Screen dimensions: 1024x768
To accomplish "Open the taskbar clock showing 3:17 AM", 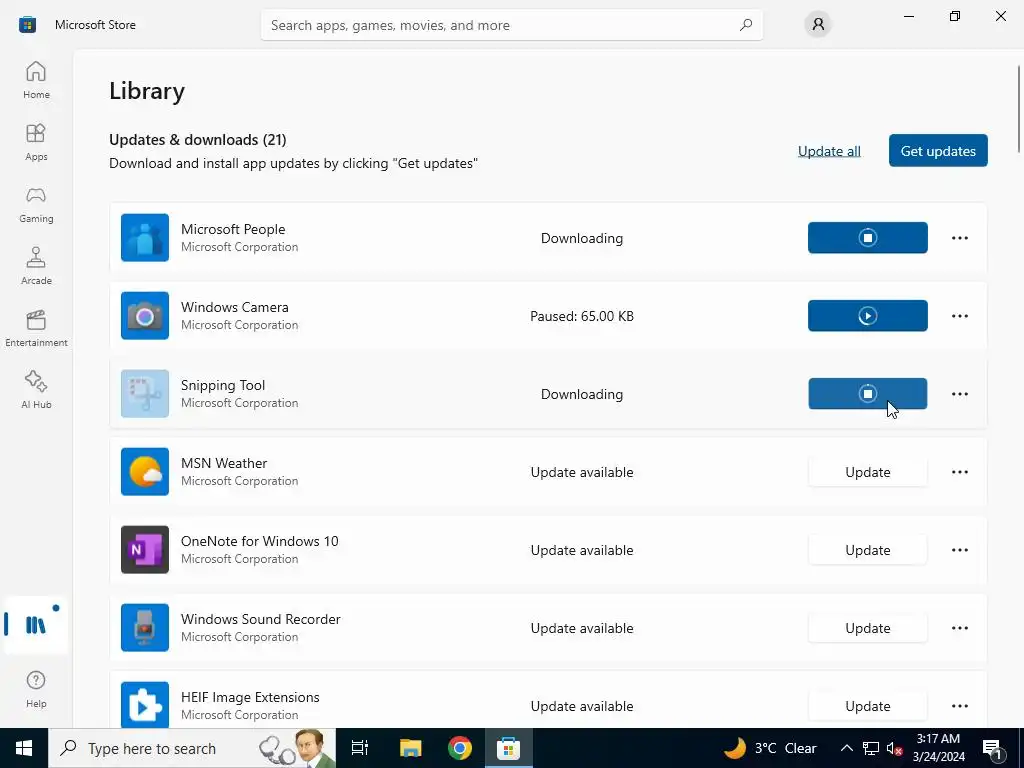I will 938,748.
